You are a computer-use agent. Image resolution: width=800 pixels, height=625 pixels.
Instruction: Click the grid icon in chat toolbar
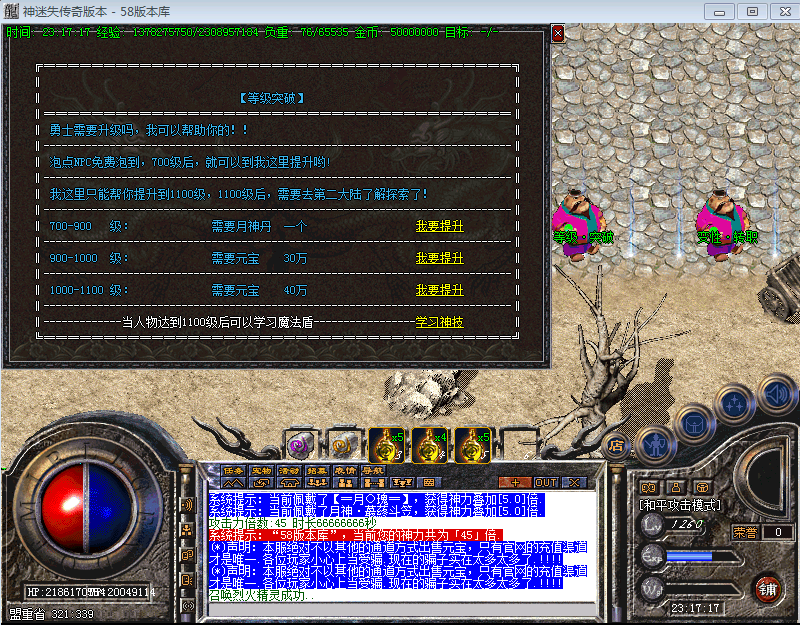coord(429,483)
